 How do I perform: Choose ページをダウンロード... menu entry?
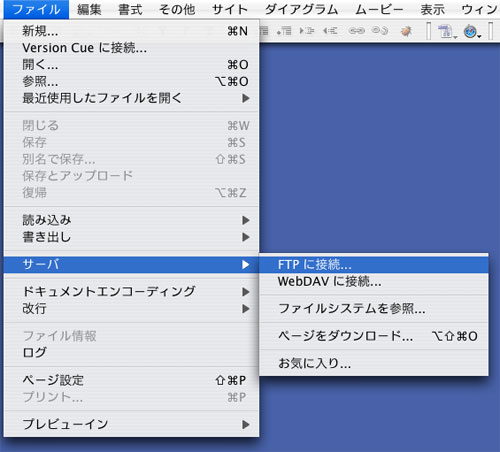[374, 336]
